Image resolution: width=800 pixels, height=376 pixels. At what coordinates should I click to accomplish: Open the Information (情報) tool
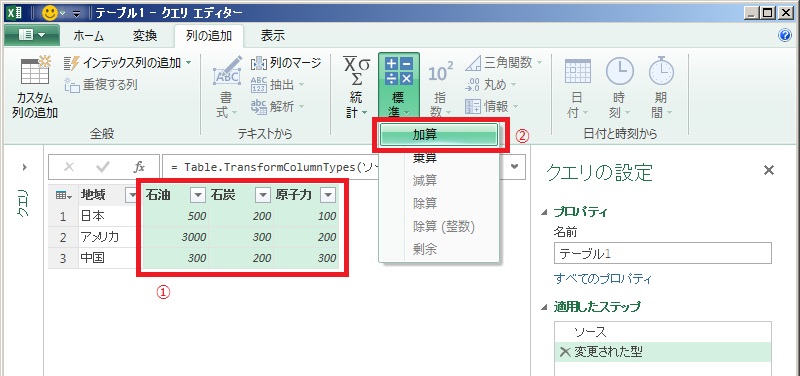pyautogui.click(x=491, y=107)
